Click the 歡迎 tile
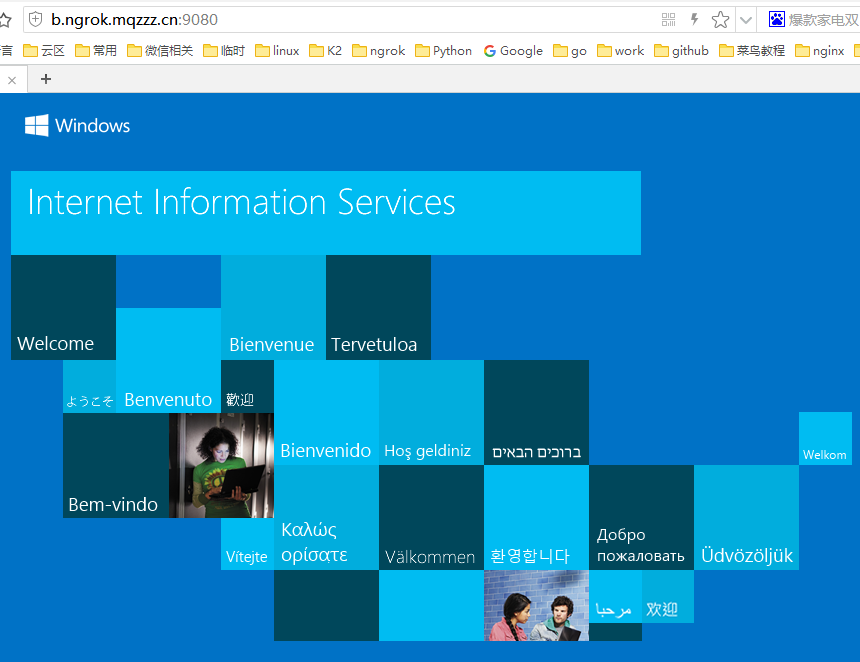 [x=247, y=387]
